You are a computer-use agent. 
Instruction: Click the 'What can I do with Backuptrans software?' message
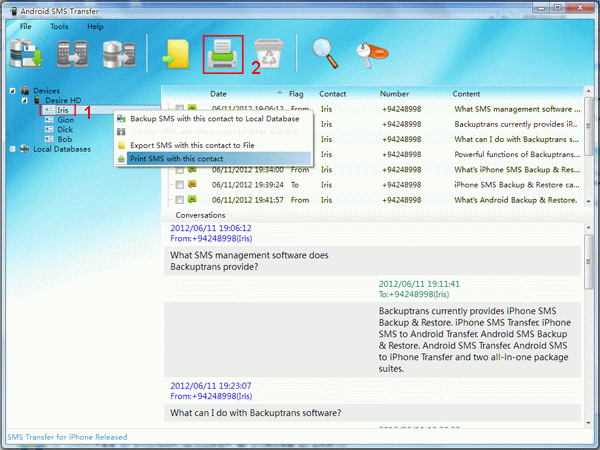(x=256, y=413)
